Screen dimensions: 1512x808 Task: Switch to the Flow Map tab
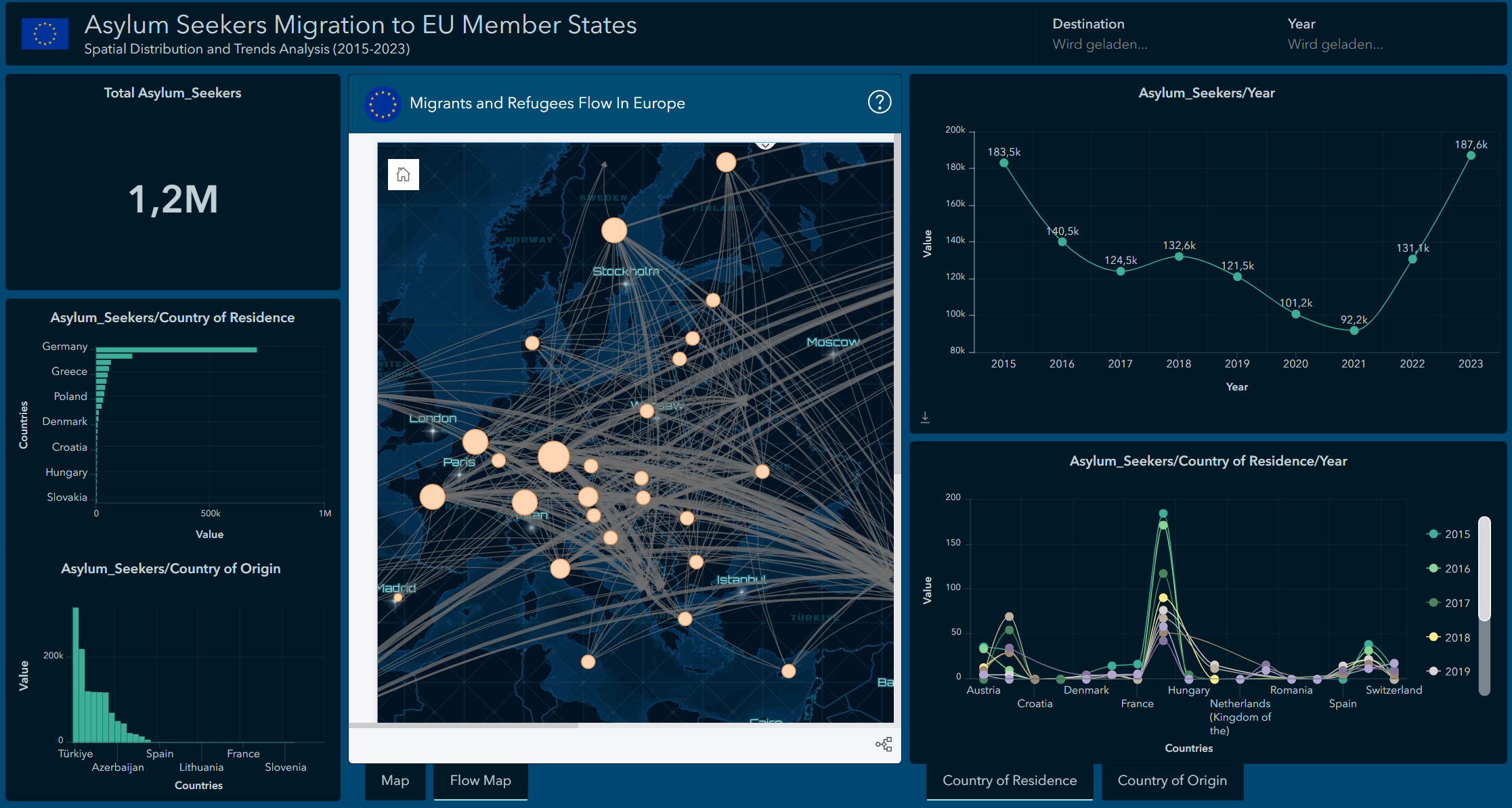pos(481,781)
